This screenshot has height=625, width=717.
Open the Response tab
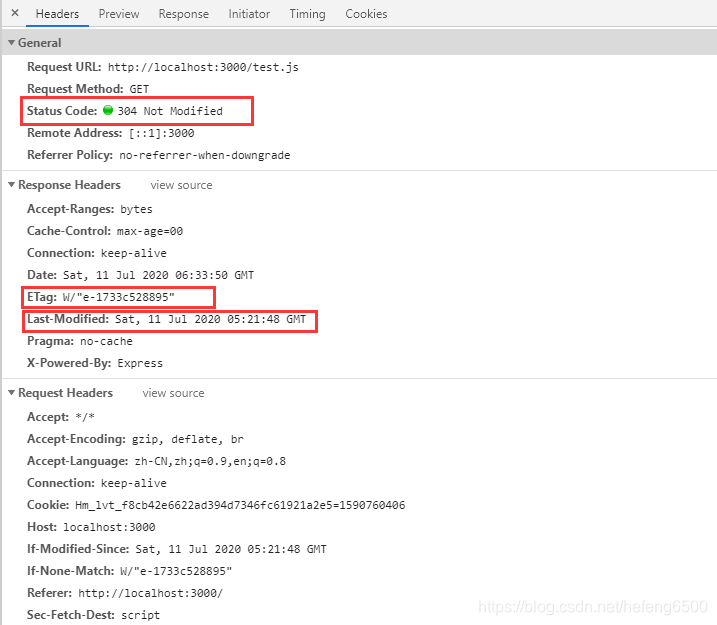click(183, 14)
